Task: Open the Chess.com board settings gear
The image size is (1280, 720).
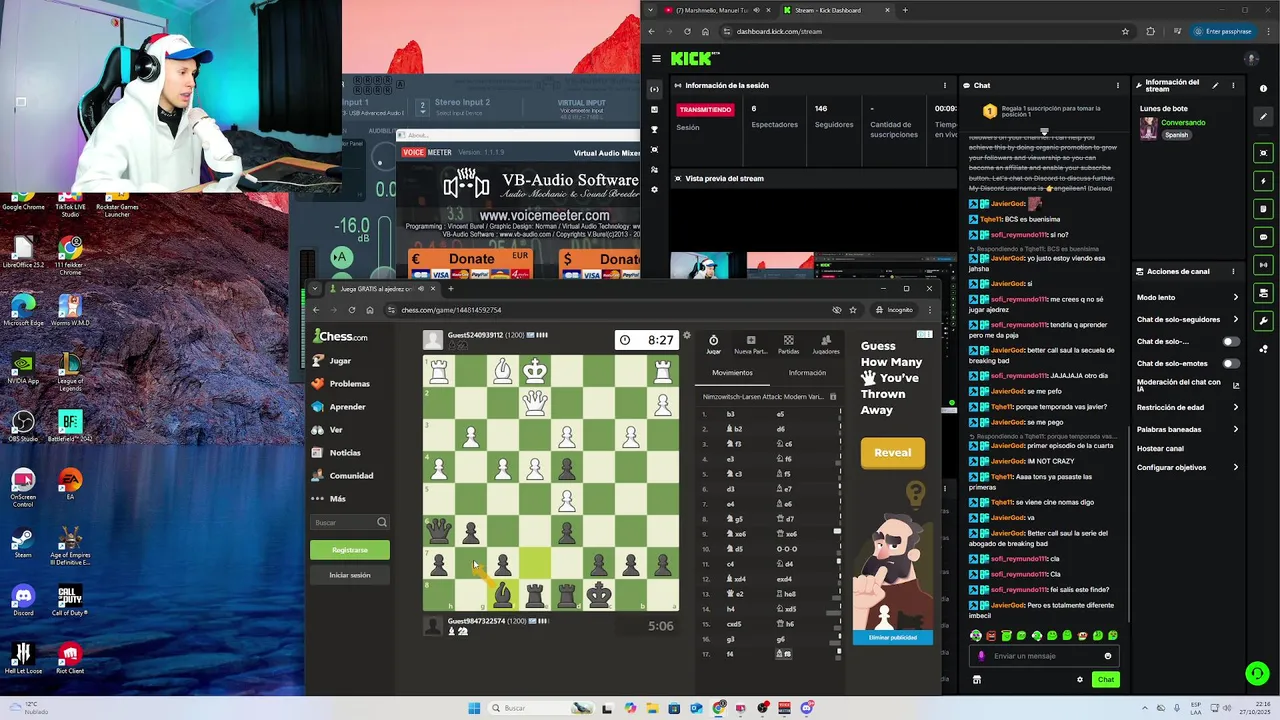Action: 687,336
